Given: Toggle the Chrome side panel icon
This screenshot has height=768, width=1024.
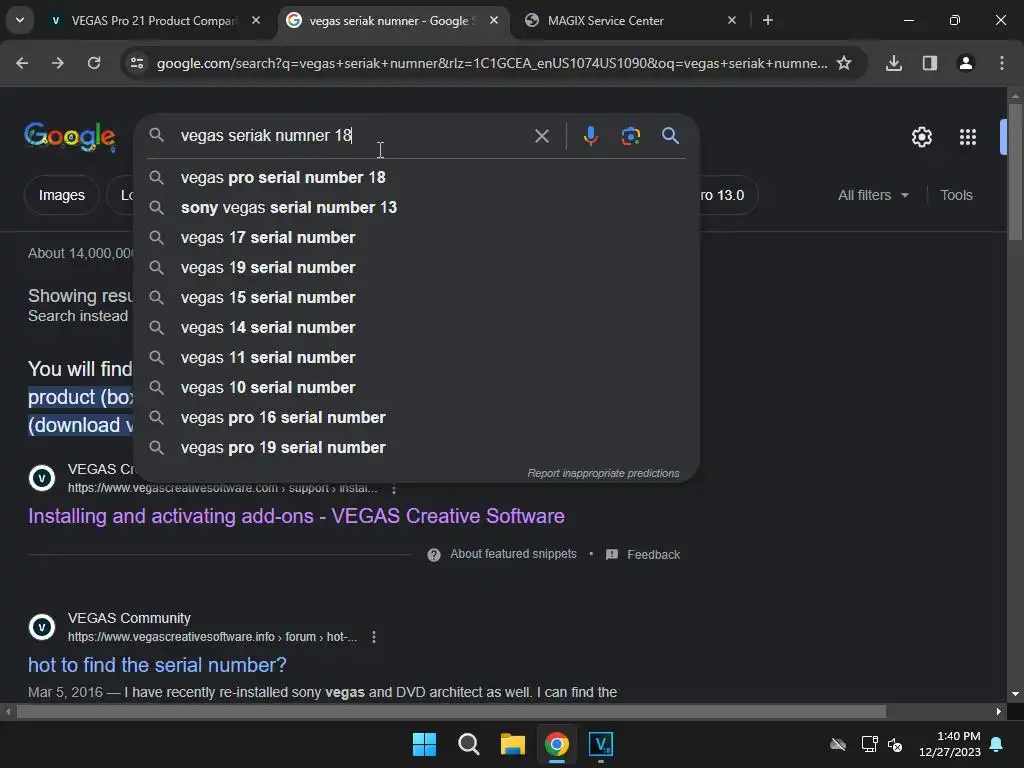Looking at the screenshot, I should tap(930, 63).
